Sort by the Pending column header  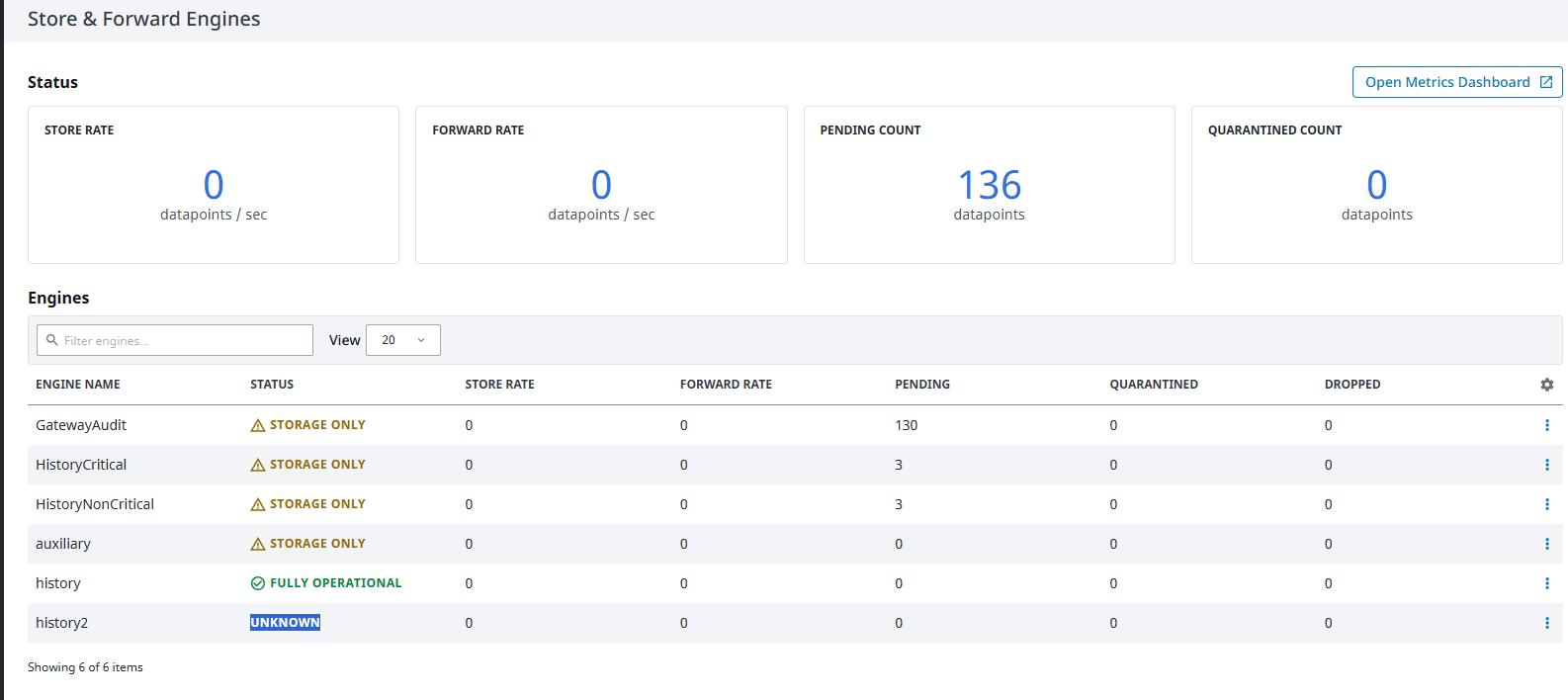(922, 385)
